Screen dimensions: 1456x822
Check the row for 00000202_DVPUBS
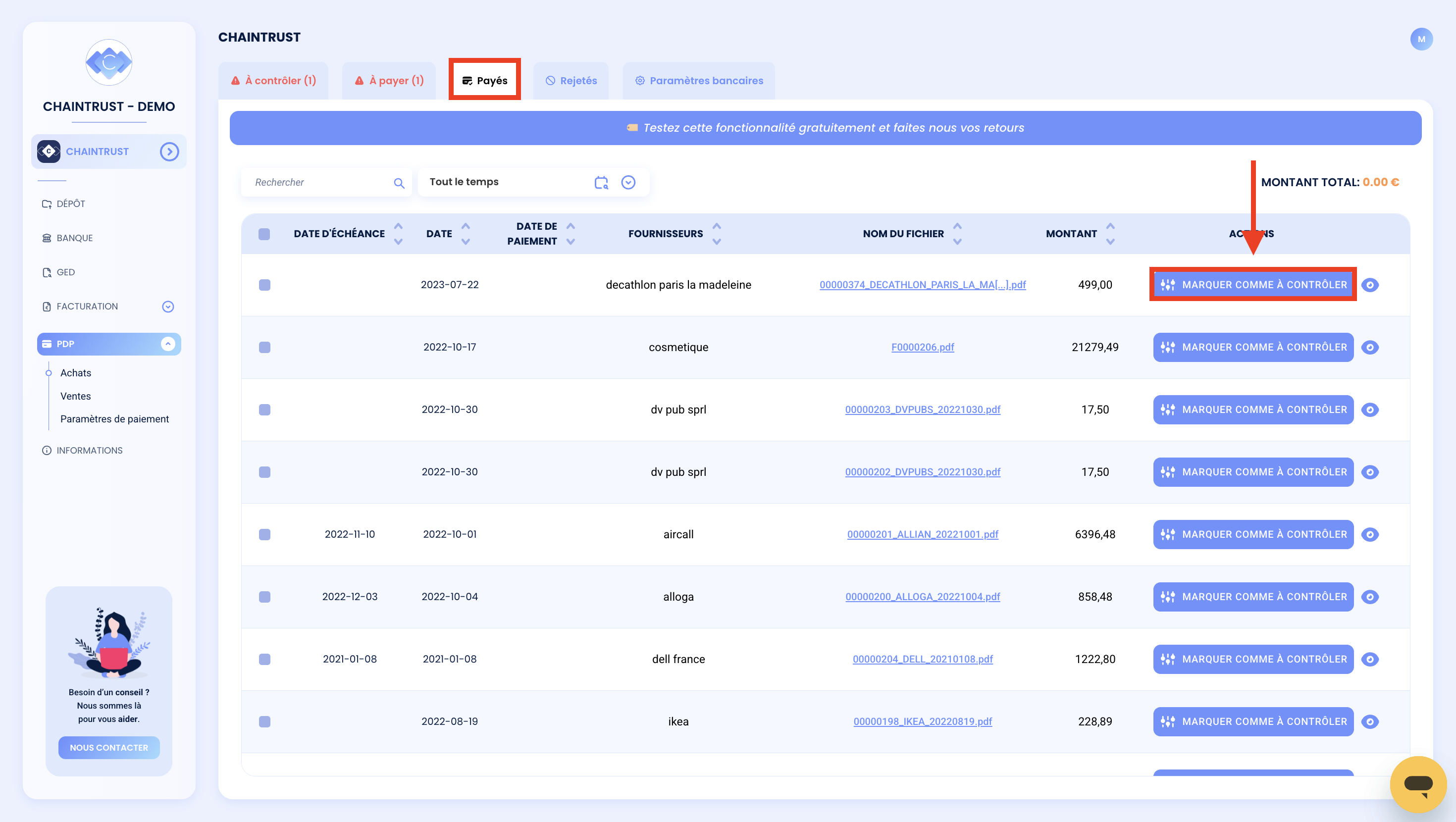pos(264,472)
